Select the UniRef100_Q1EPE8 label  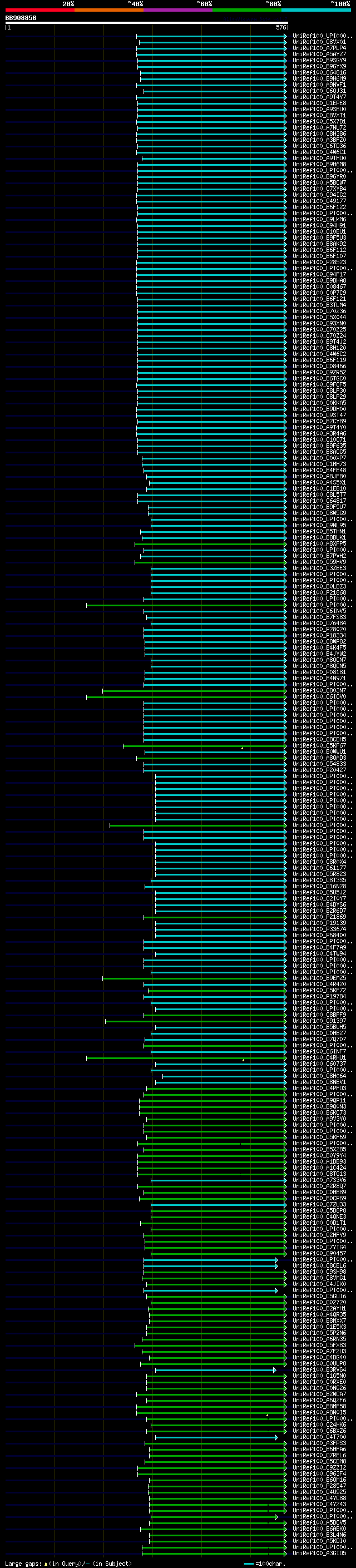tap(319, 103)
